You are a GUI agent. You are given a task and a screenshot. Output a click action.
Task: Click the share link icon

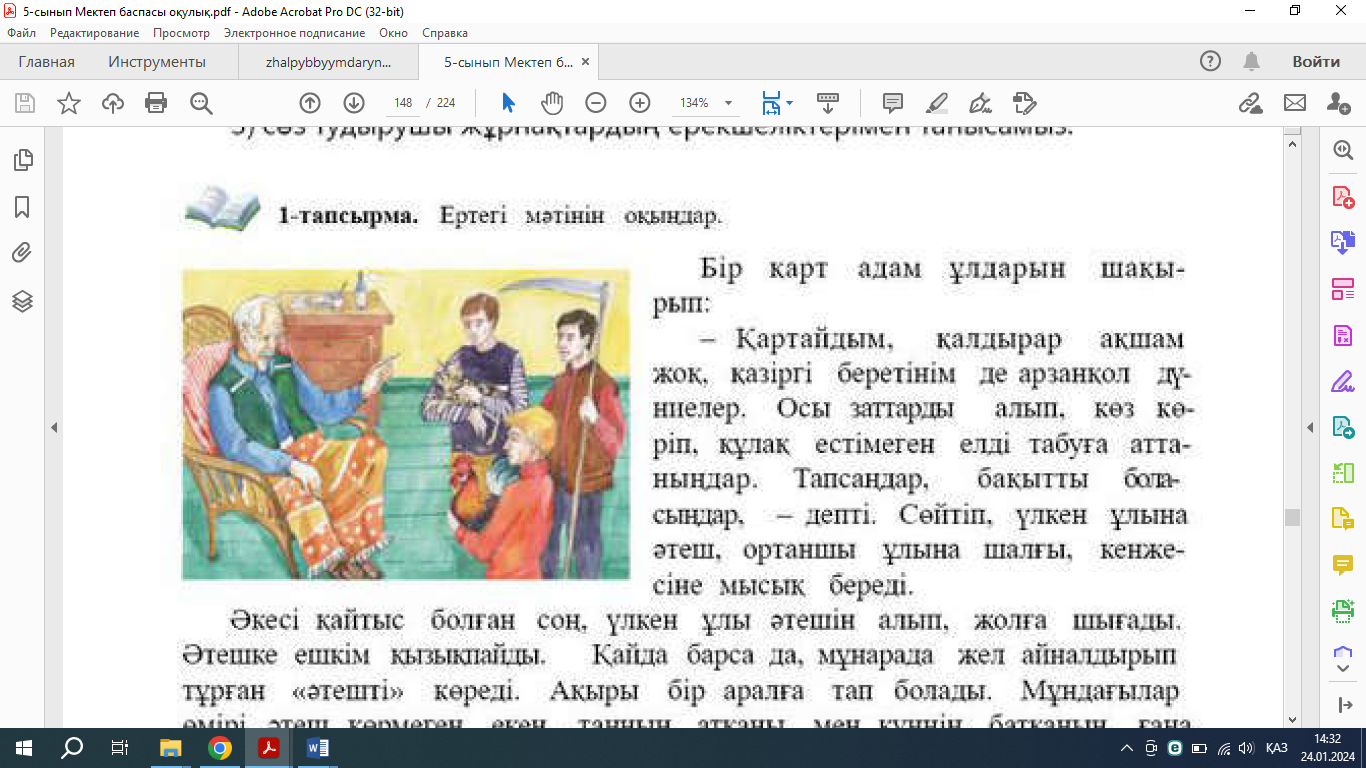pos(1250,103)
